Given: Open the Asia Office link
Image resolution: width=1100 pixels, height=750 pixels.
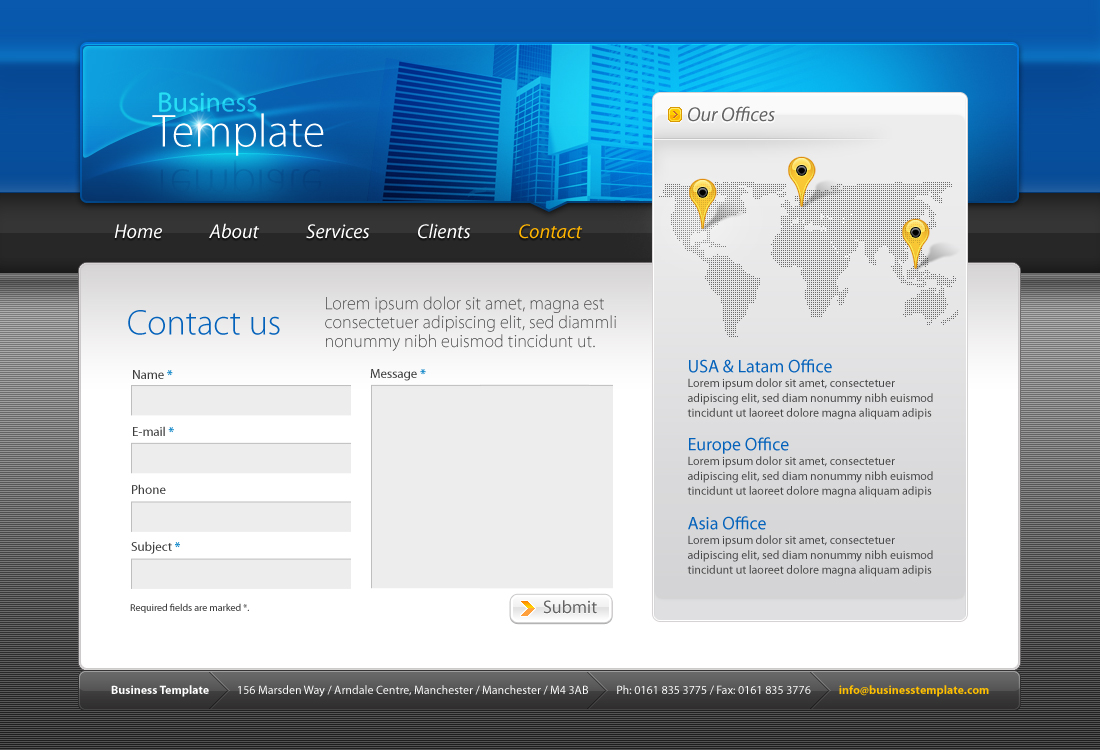Looking at the screenshot, I should [x=727, y=523].
